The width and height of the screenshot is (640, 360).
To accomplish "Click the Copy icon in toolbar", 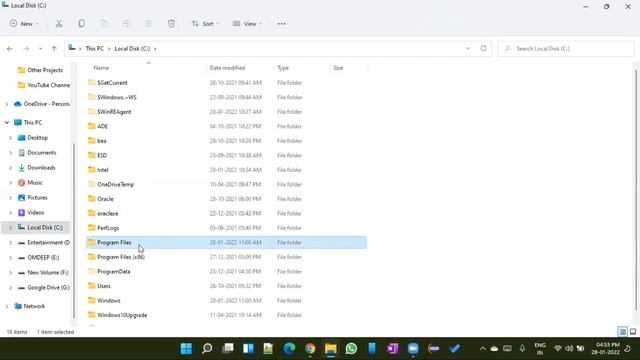I will click(x=82, y=24).
